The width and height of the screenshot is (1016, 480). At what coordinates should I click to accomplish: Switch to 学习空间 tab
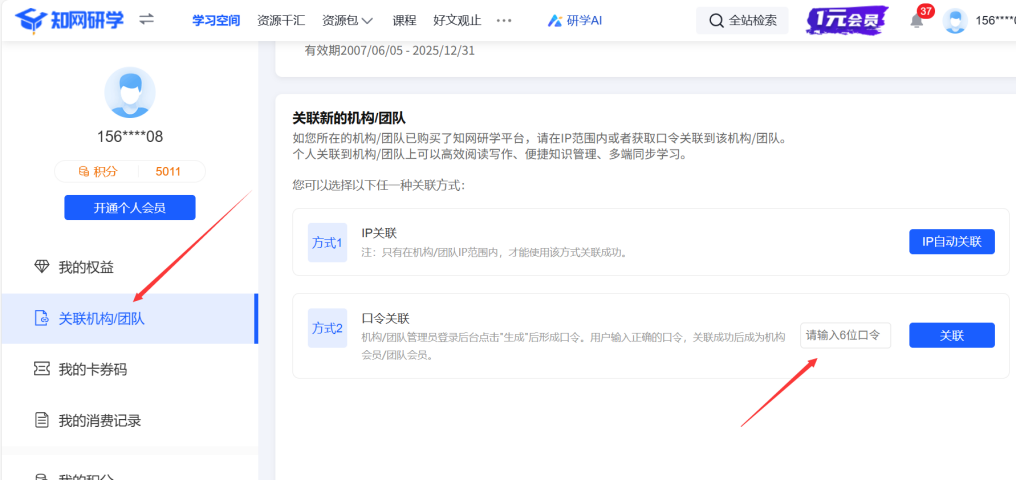coord(216,20)
